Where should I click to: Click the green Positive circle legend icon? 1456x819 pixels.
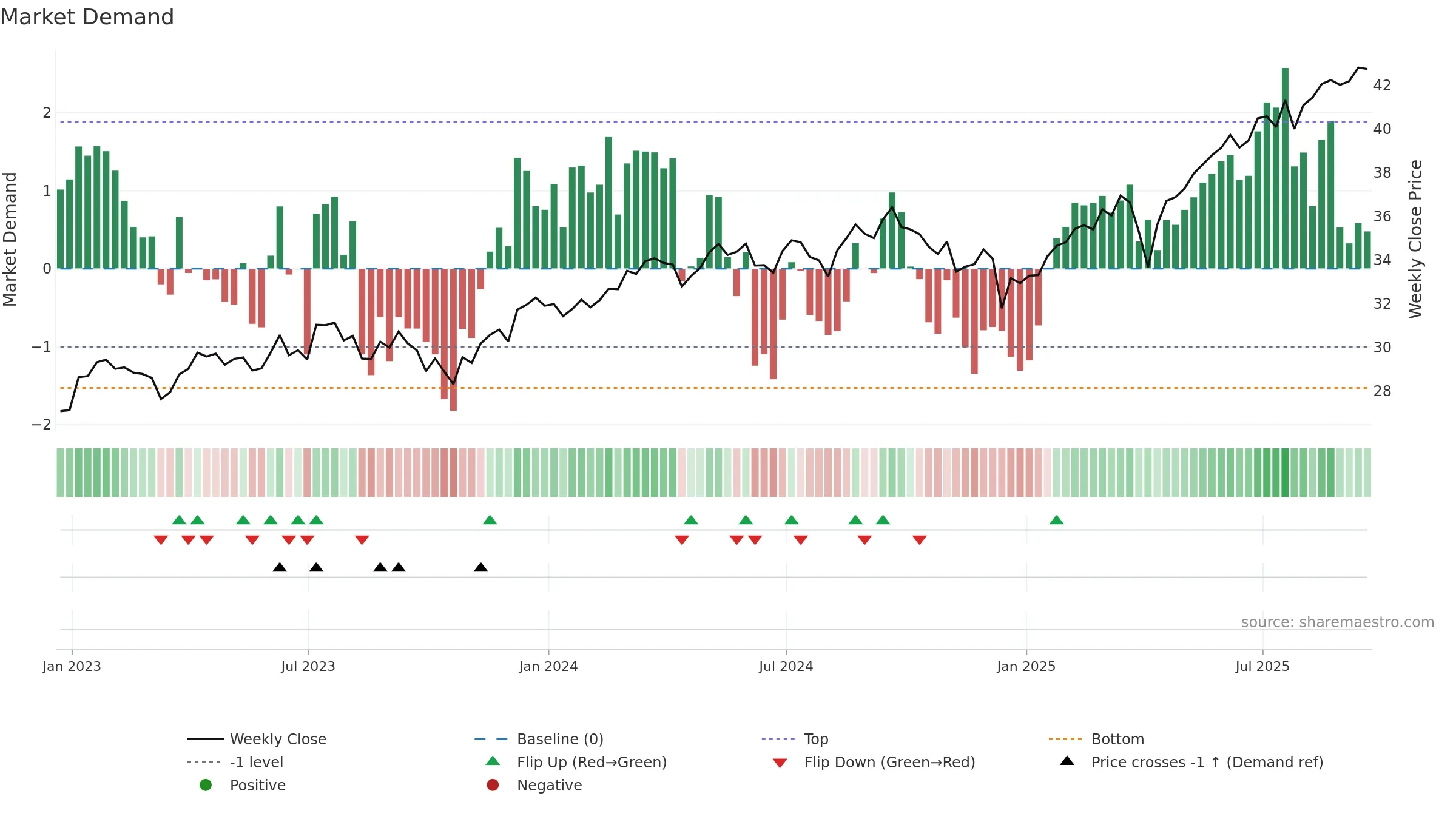(206, 785)
